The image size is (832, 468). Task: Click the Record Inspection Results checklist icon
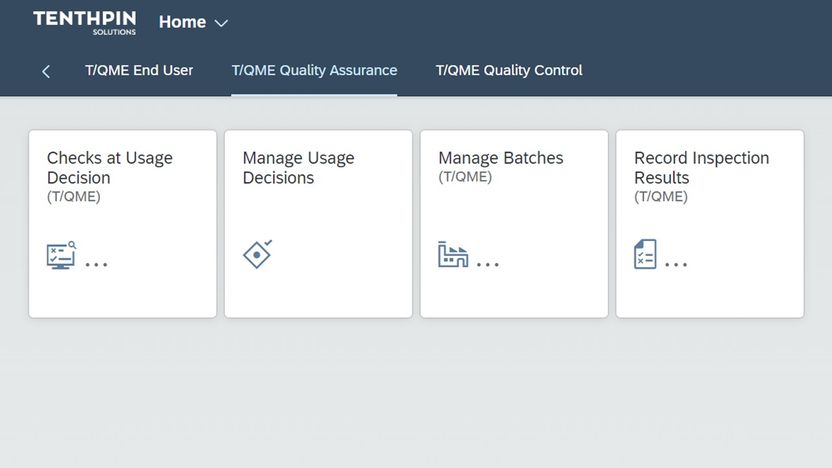(646, 254)
